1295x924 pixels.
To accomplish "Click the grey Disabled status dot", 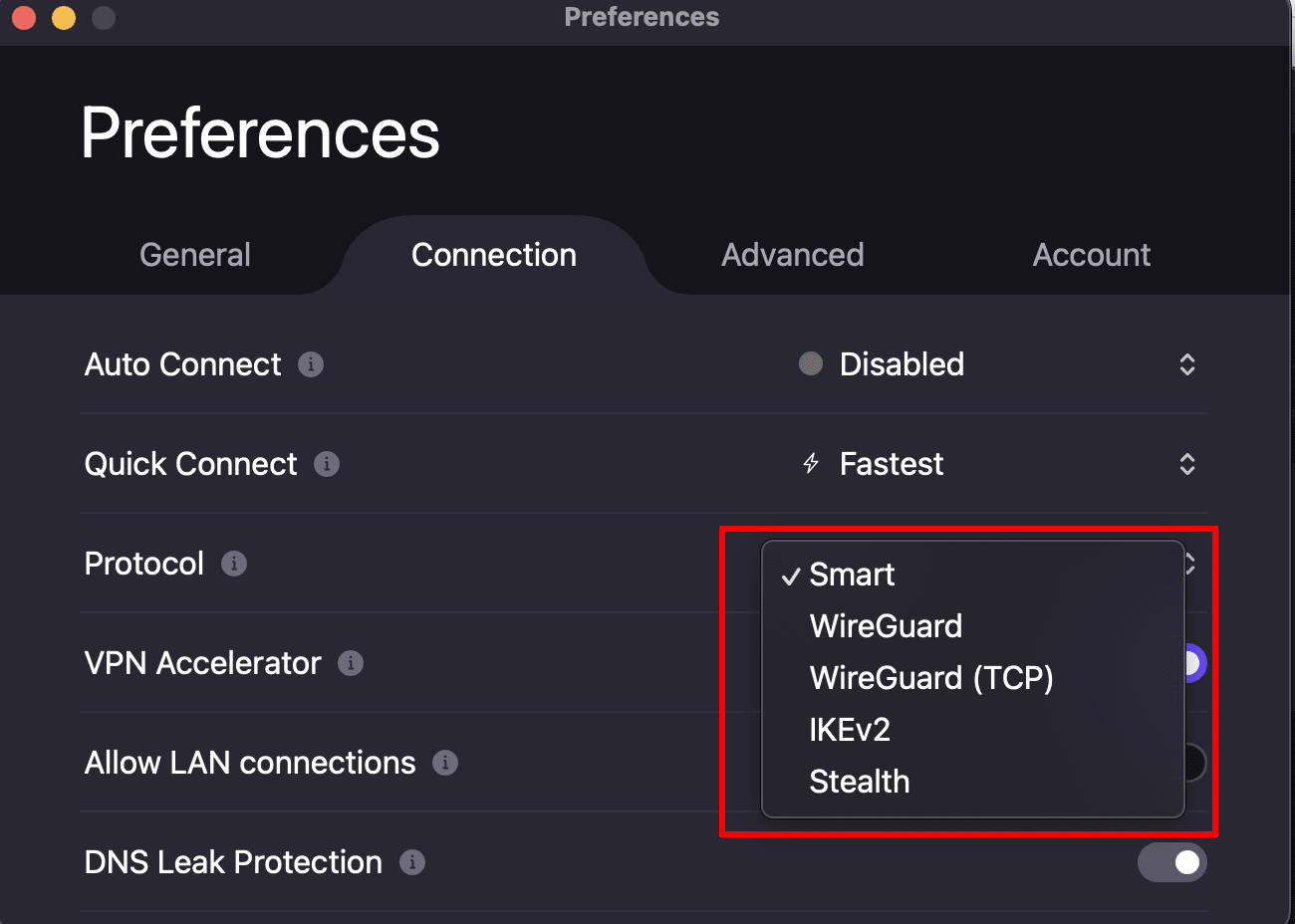I will point(811,364).
